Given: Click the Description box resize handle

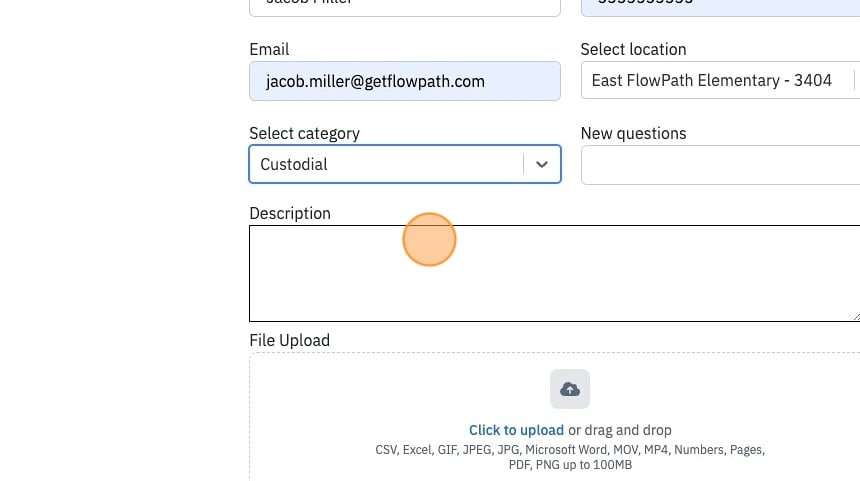Looking at the screenshot, I should pyautogui.click(x=856, y=316).
